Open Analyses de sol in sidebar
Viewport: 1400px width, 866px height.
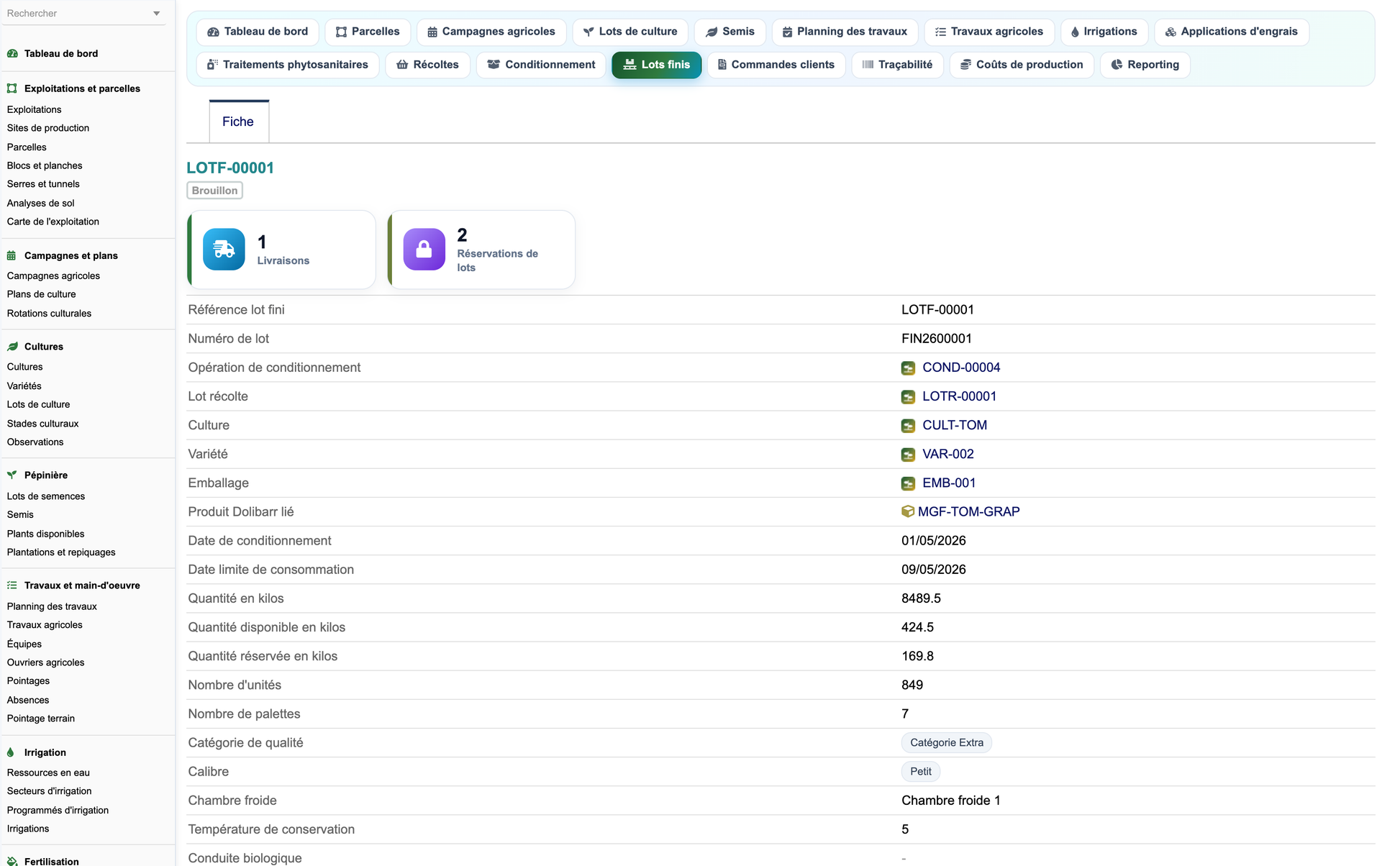point(41,203)
